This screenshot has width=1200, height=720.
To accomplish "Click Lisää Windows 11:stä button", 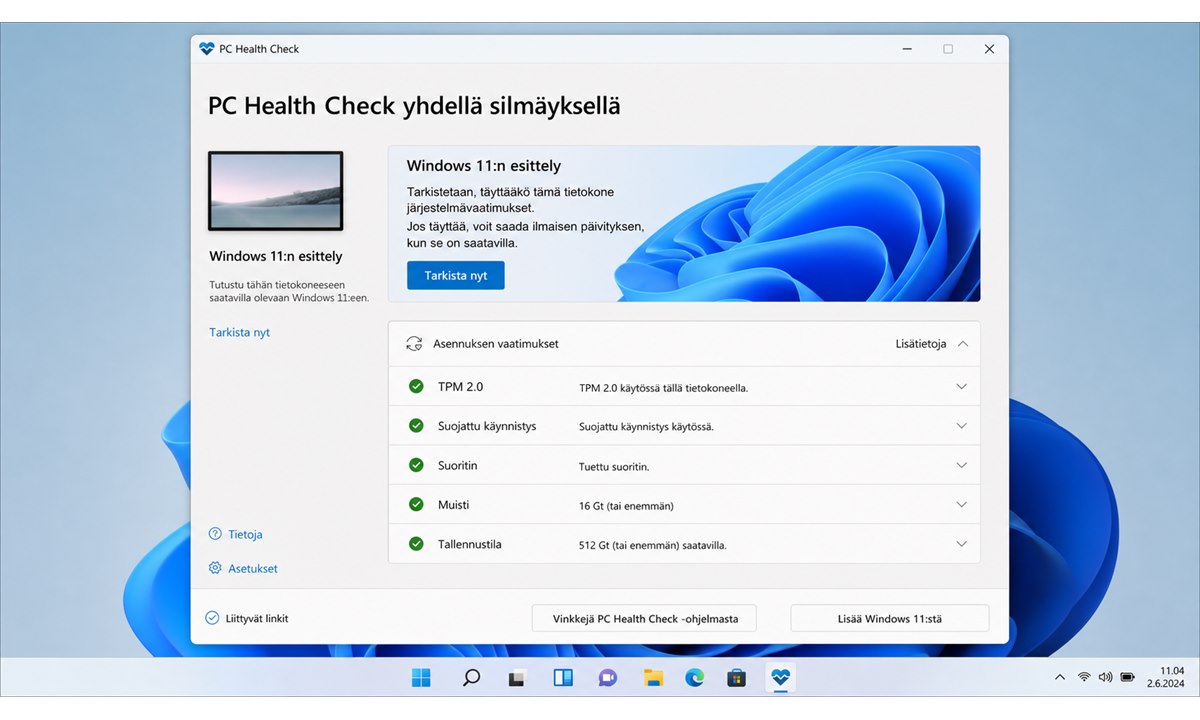I will 890,618.
